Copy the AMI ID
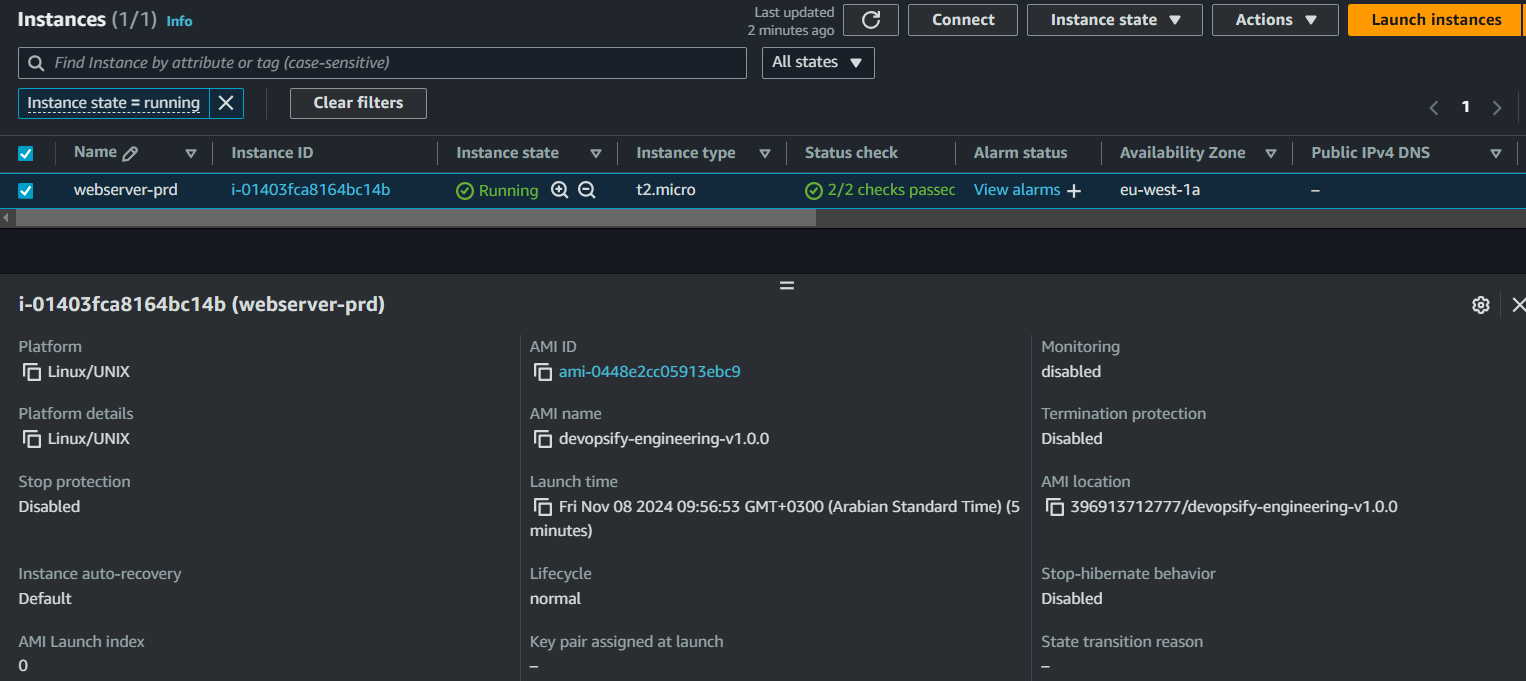Image resolution: width=1526 pixels, height=681 pixels. click(x=543, y=372)
